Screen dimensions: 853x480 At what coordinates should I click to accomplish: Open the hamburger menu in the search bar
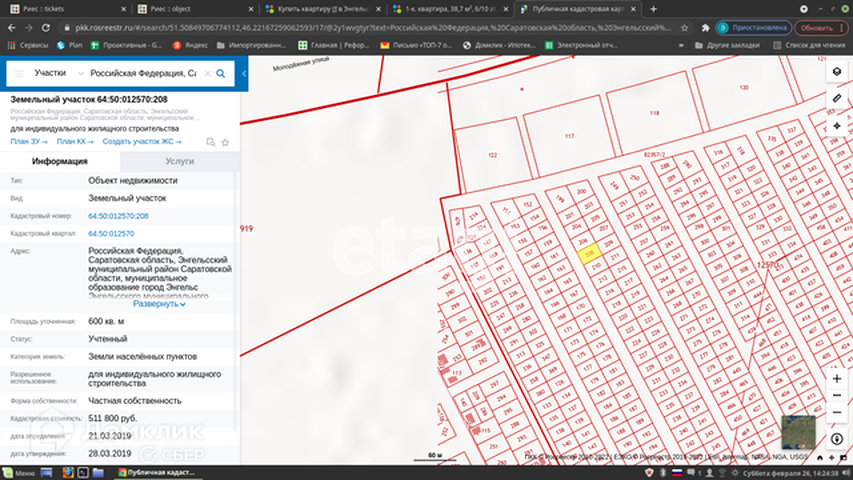pos(19,73)
